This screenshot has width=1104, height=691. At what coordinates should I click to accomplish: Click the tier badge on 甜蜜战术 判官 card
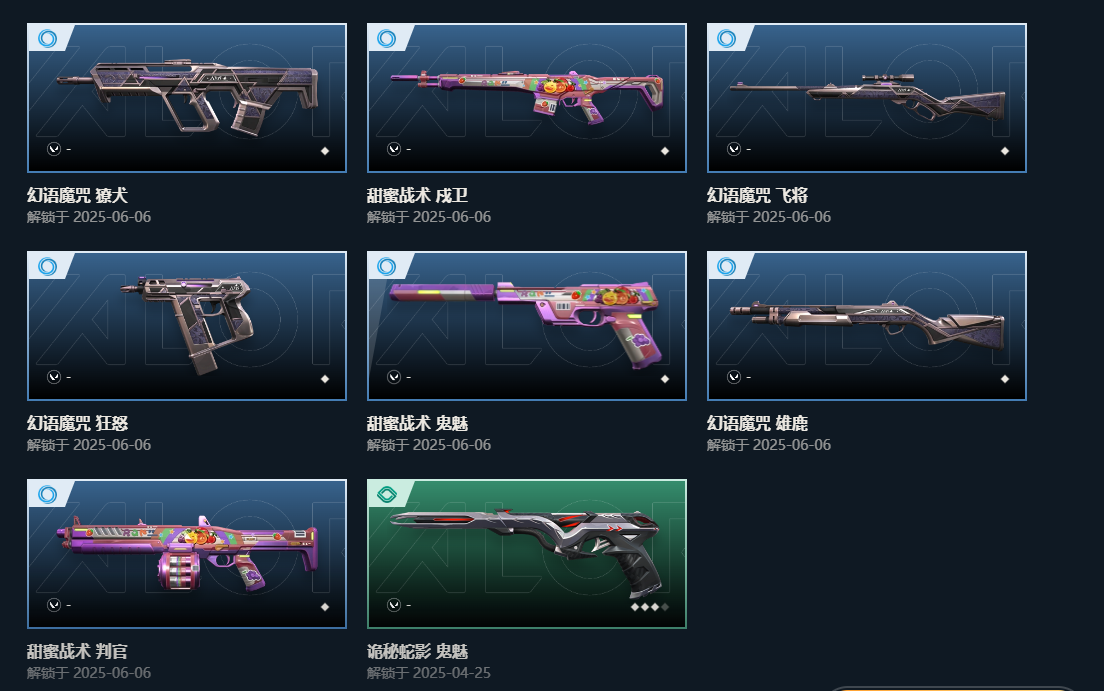pos(48,494)
